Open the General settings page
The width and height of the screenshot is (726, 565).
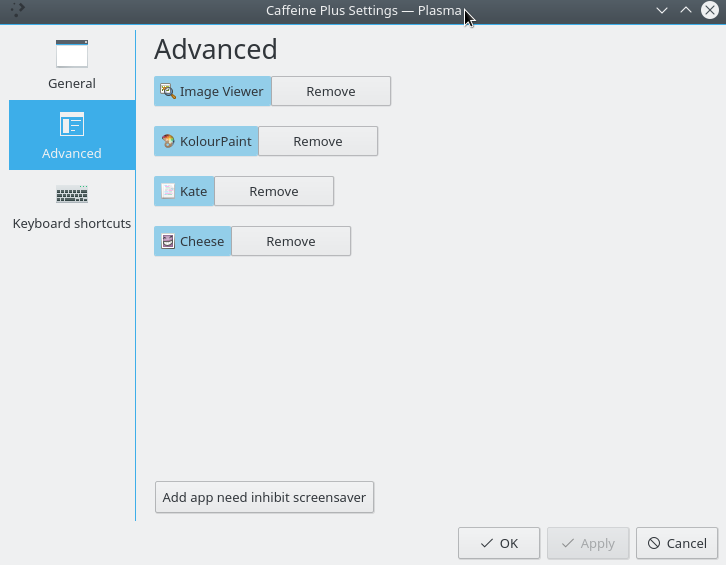72,65
